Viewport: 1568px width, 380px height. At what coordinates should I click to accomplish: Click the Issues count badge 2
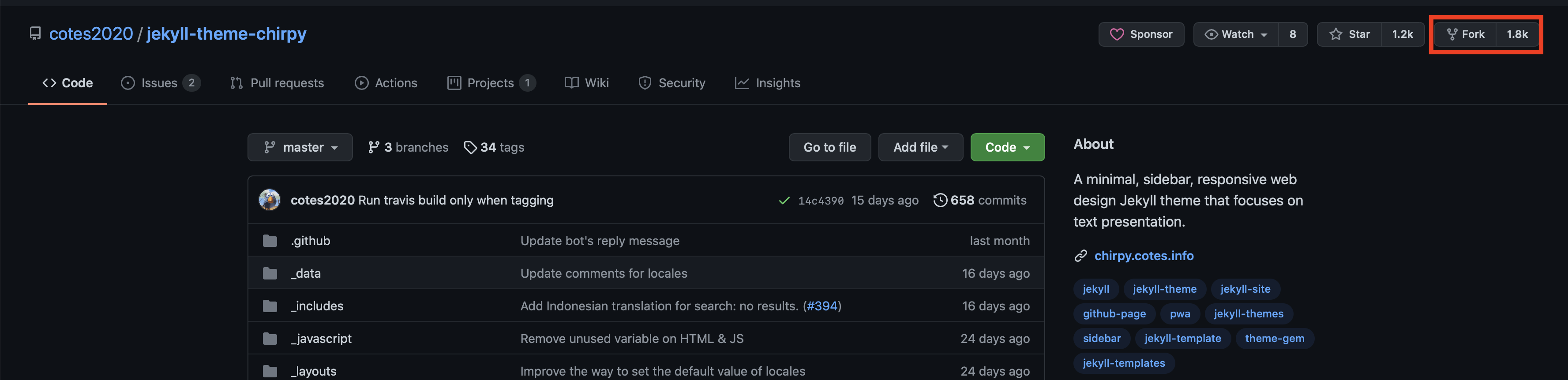tap(191, 83)
